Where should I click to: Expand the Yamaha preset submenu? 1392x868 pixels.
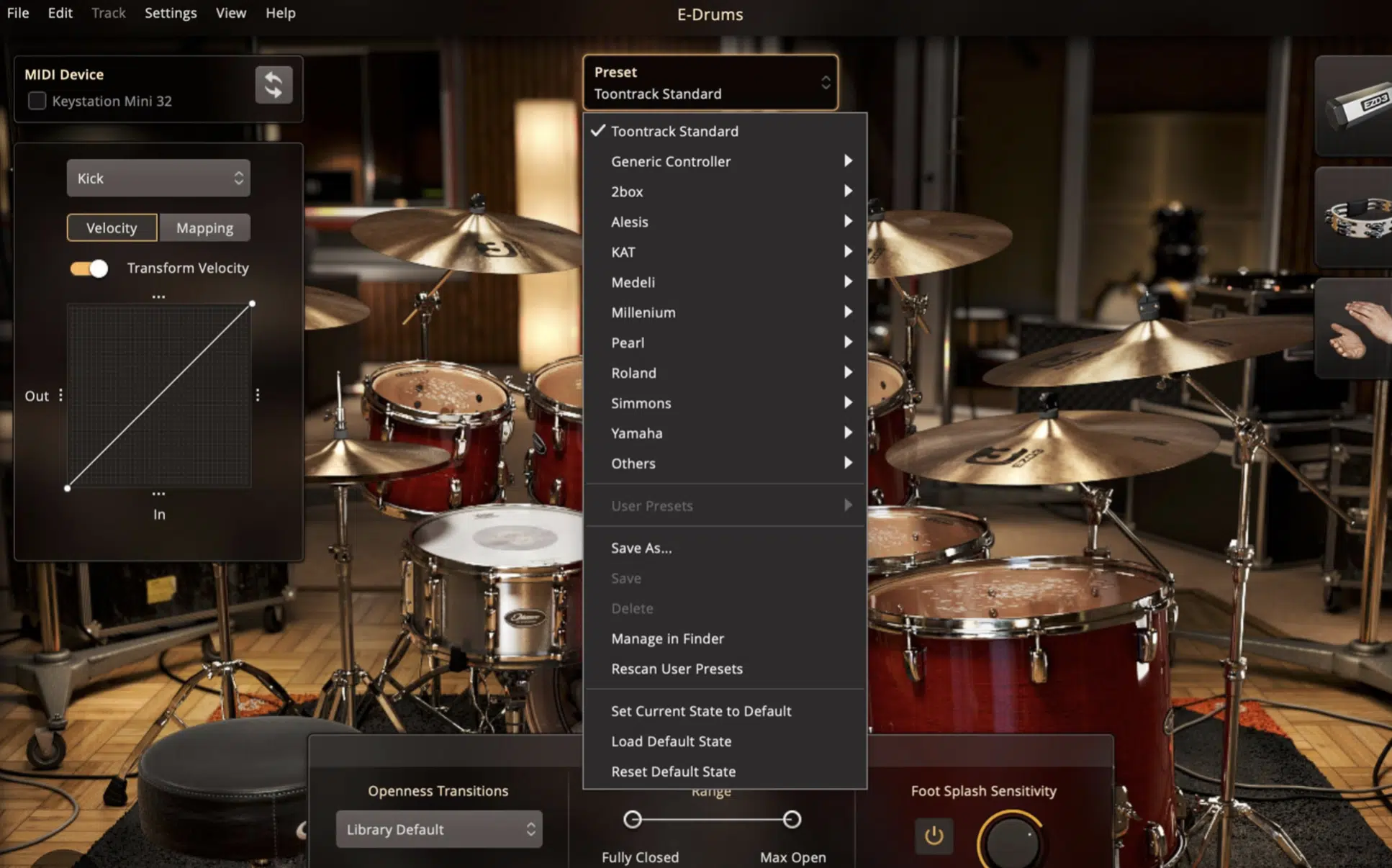(x=727, y=433)
